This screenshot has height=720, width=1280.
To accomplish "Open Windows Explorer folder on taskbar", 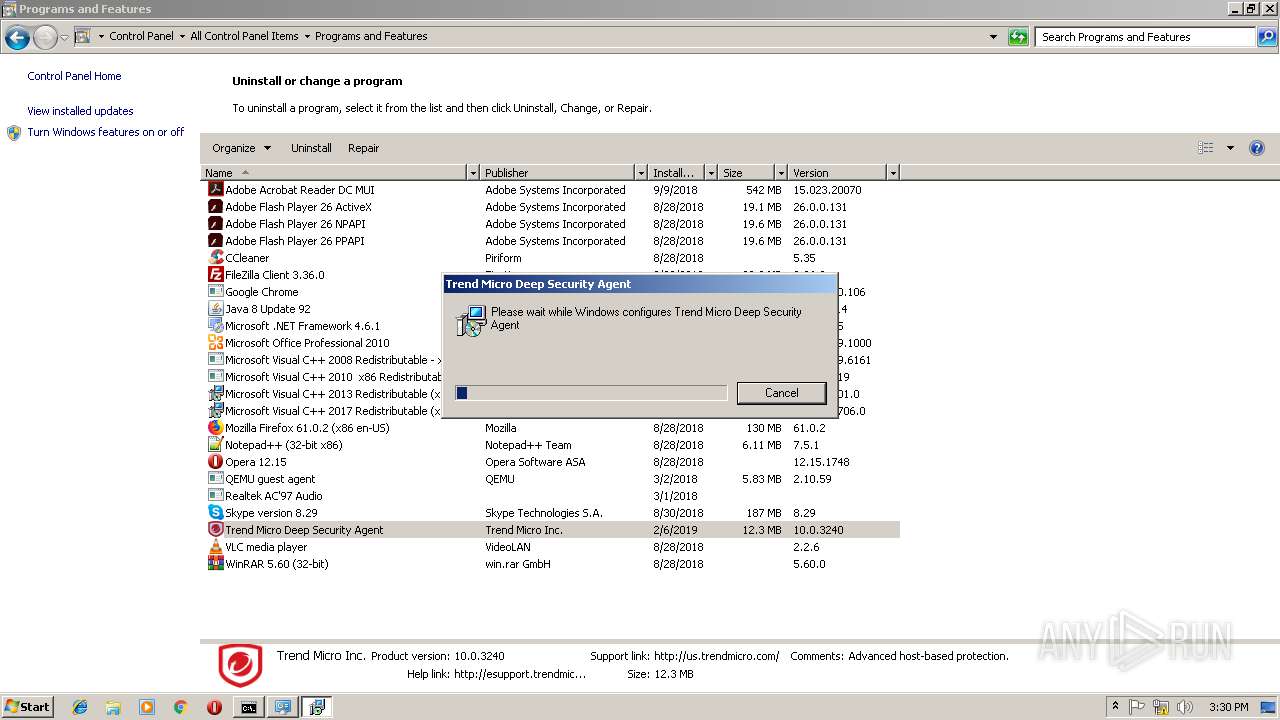I will (x=113, y=707).
